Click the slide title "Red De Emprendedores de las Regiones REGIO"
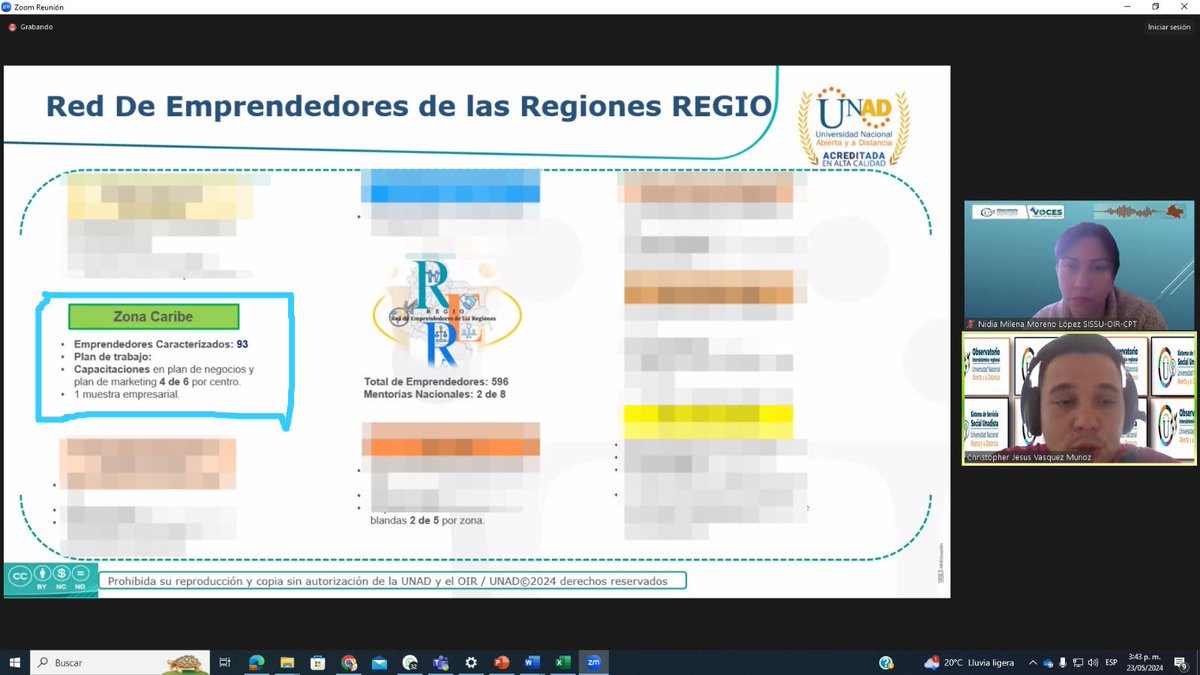The width and height of the screenshot is (1200, 675). tap(409, 106)
